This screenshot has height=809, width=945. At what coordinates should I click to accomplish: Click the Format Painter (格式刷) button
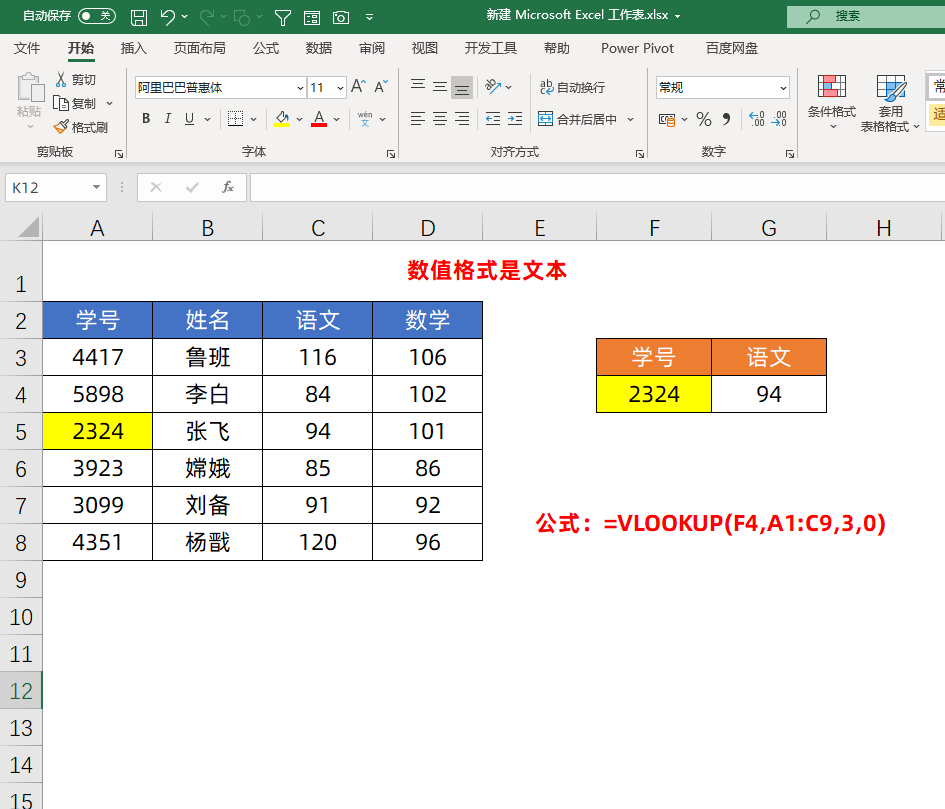[x=81, y=127]
